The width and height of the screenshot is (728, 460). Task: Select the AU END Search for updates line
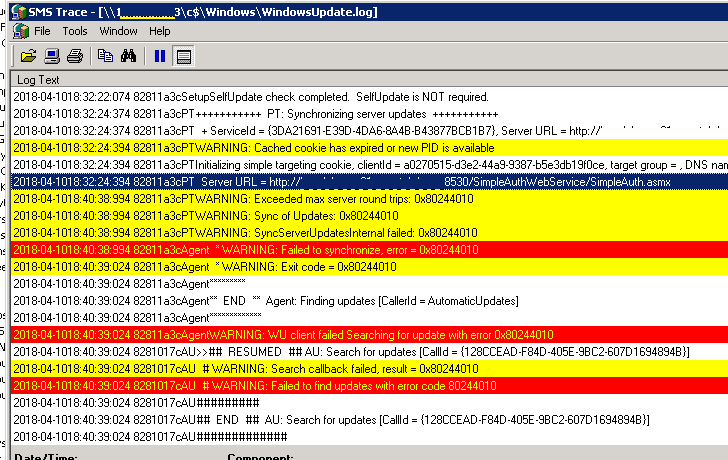coord(370,420)
